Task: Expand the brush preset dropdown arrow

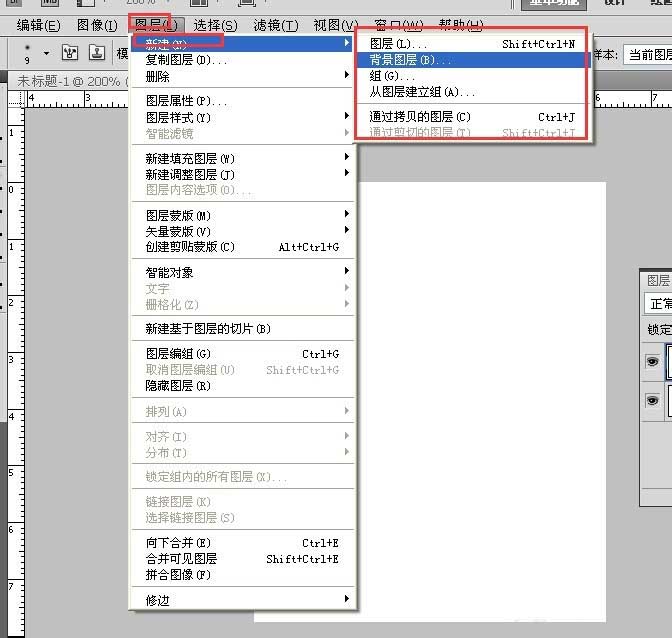Action: [x=46, y=54]
